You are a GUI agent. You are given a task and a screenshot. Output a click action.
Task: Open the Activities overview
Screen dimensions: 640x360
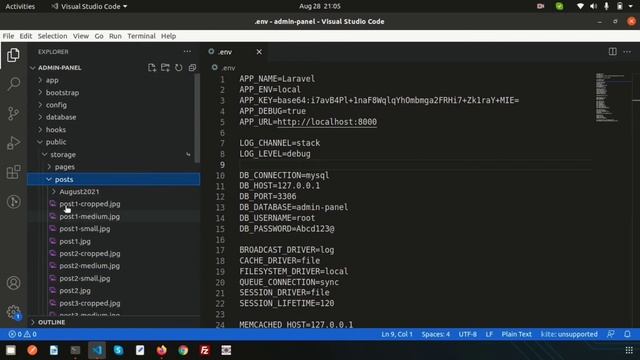(x=20, y=6)
